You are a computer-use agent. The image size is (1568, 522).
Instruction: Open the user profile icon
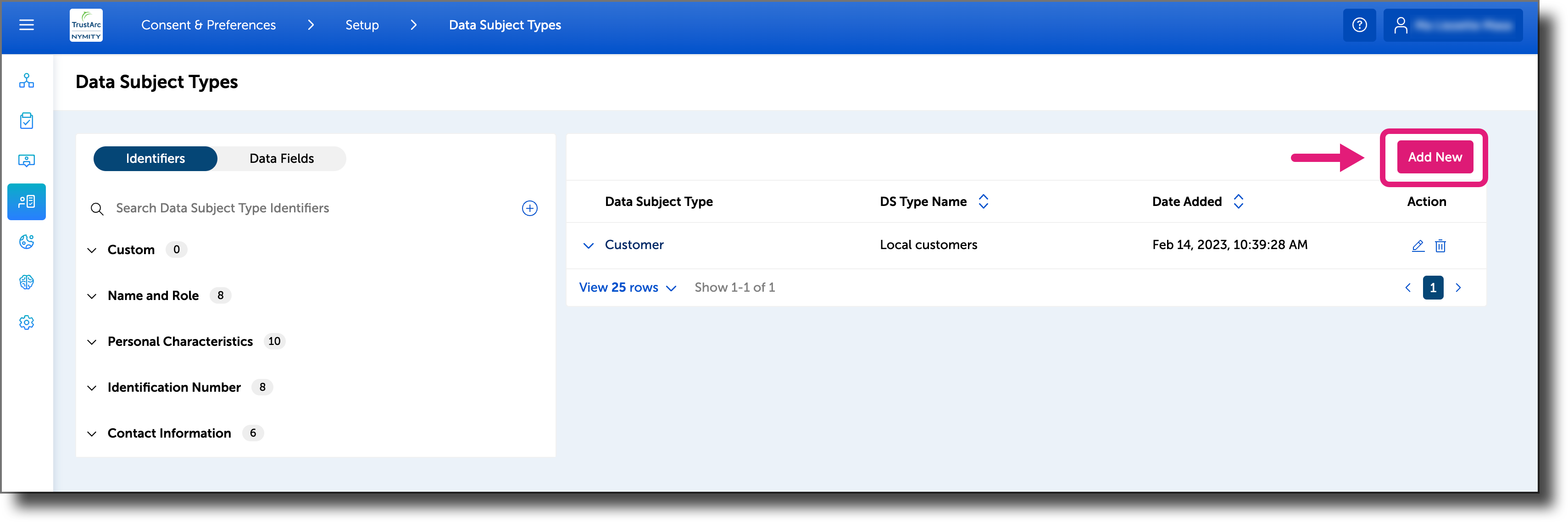coord(1401,25)
